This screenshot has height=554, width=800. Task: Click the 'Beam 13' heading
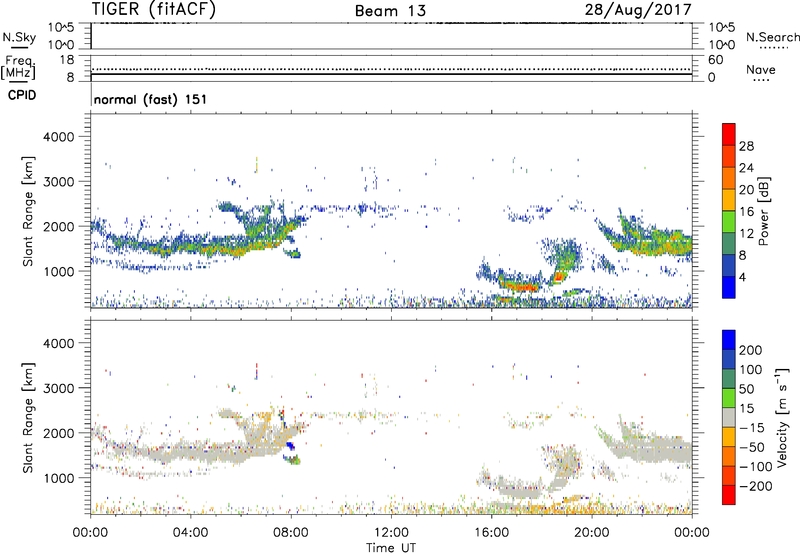click(390, 11)
